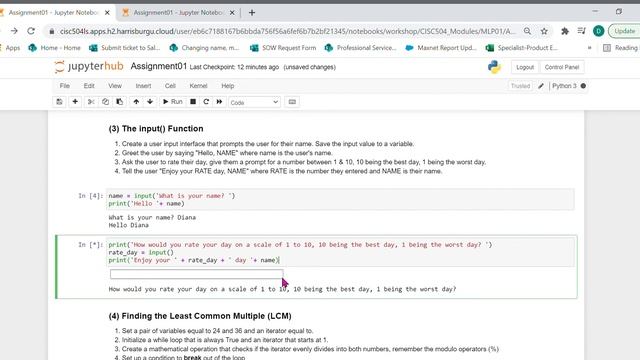Click the input prompt text box
The width and height of the screenshot is (640, 360).
click(196, 274)
